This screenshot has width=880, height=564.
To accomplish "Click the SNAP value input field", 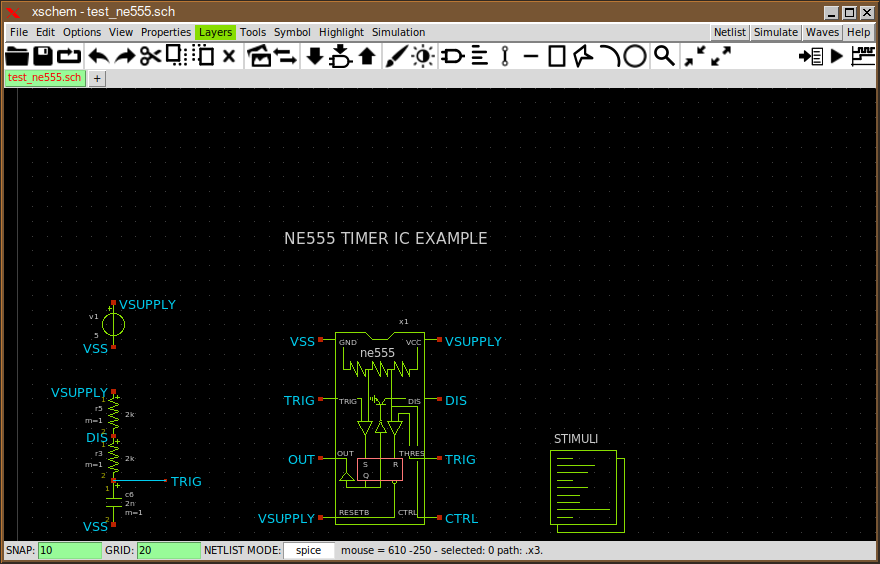I will pyautogui.click(x=69, y=551).
